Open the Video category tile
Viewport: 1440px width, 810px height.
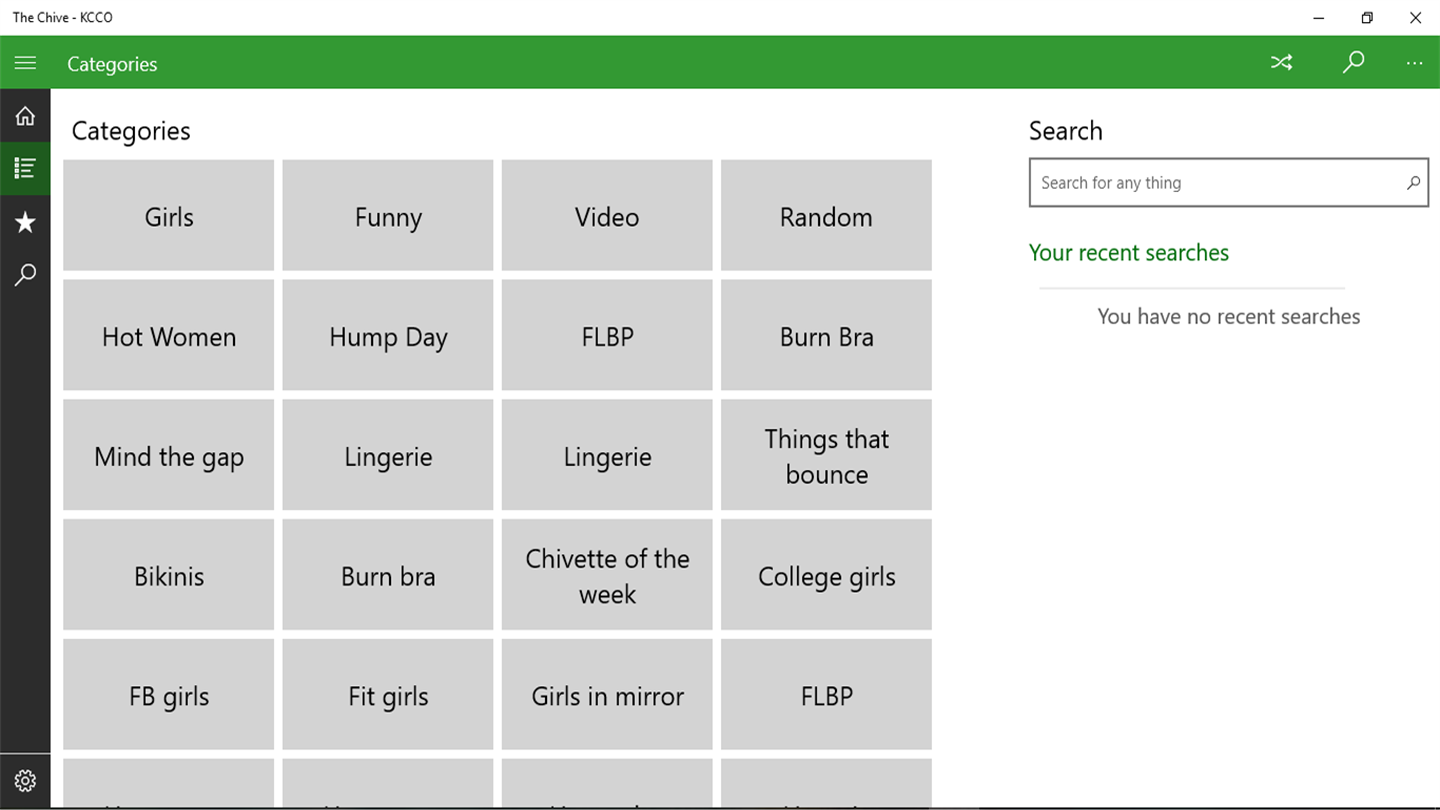[x=607, y=216]
